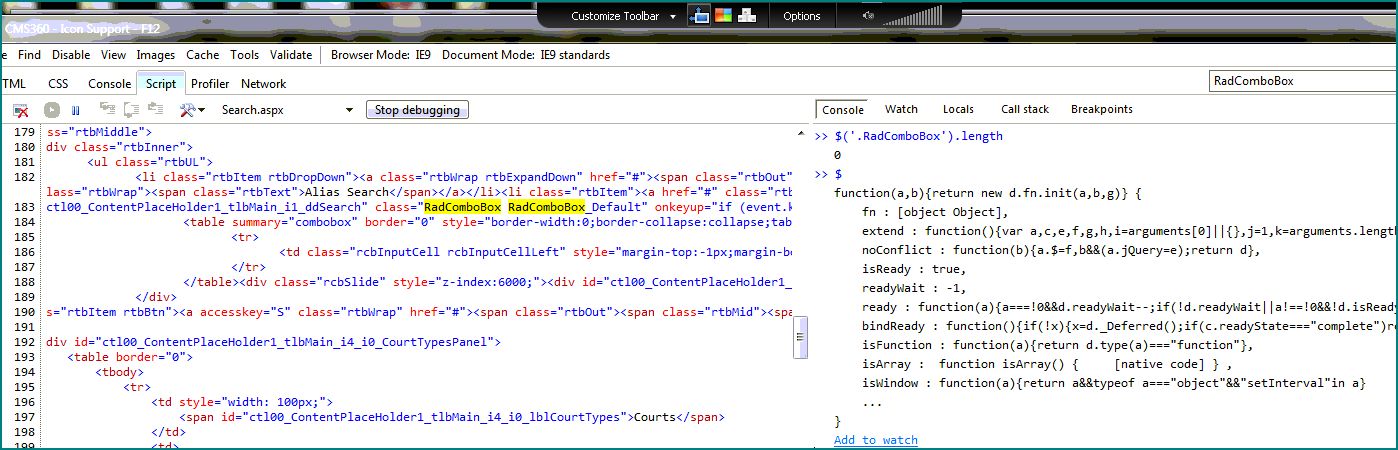Screen dimensions: 1398x450
Task: Click the Ctrl-Alt-Del keys icon in the floating toolbar
Action: [746, 15]
